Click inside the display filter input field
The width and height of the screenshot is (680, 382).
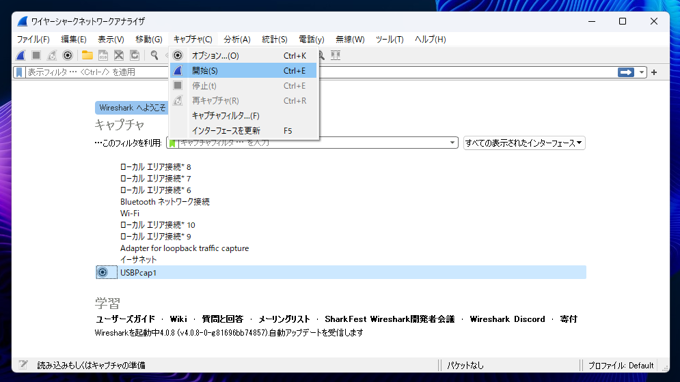321,72
